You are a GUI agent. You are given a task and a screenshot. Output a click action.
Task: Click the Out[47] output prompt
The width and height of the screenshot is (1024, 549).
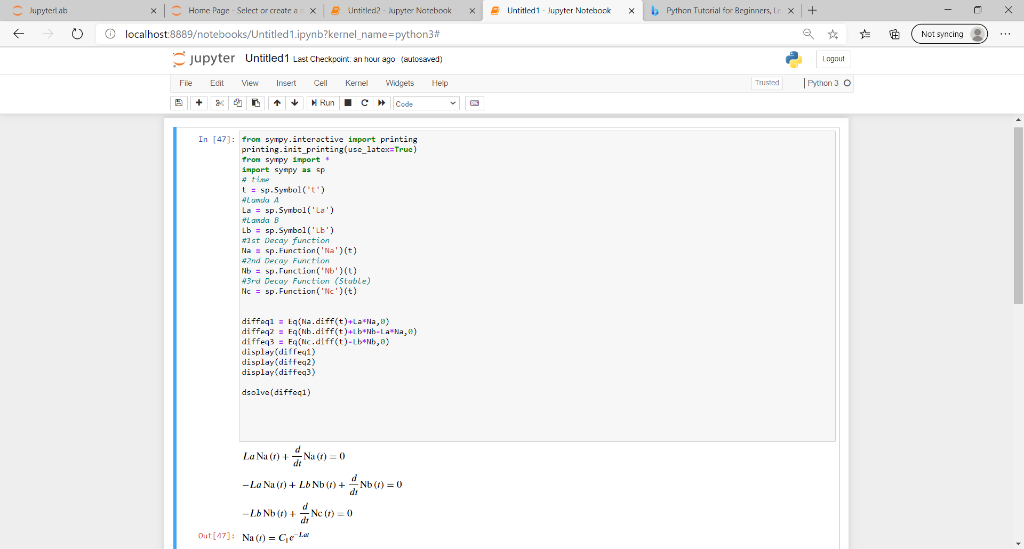coord(216,536)
